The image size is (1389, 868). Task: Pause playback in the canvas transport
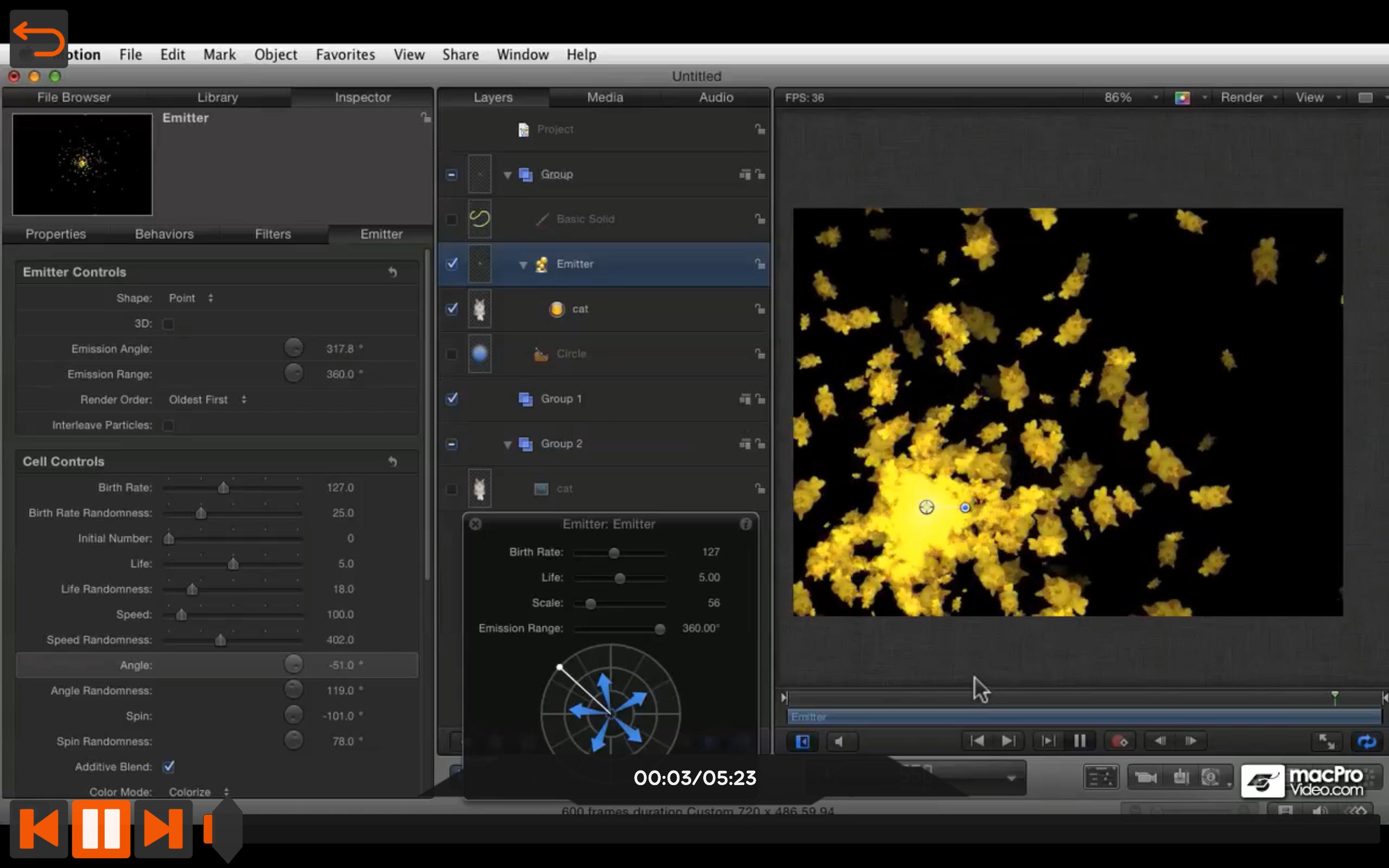[x=1080, y=741]
